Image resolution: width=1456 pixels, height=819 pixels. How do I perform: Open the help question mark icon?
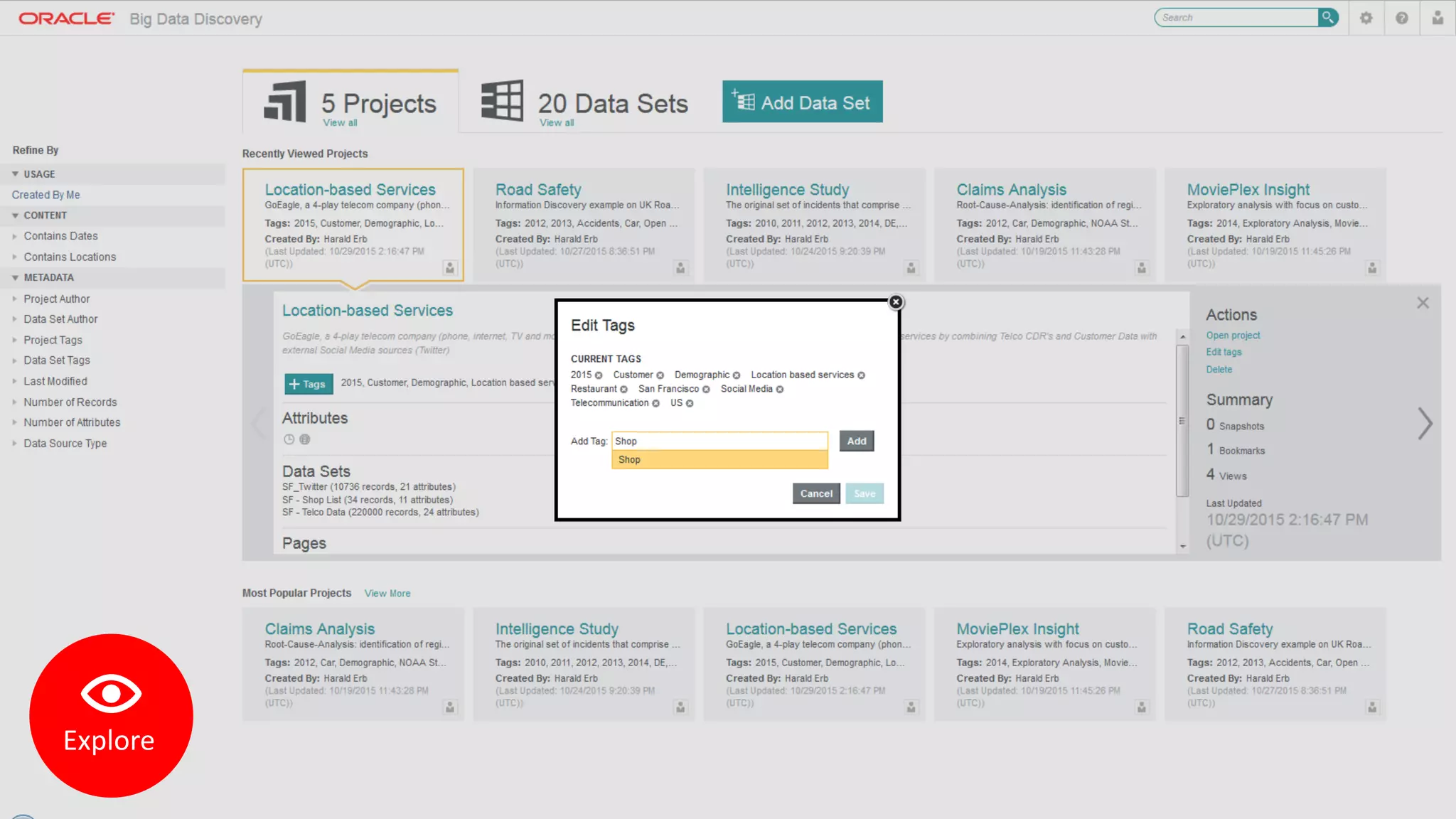click(1401, 18)
